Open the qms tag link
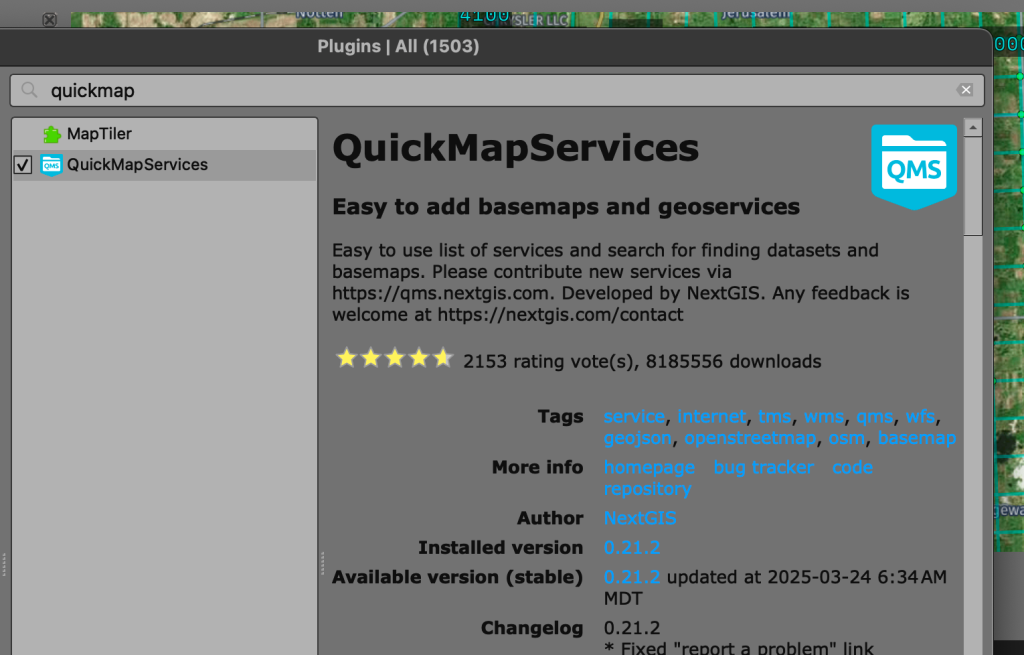 coord(874,417)
